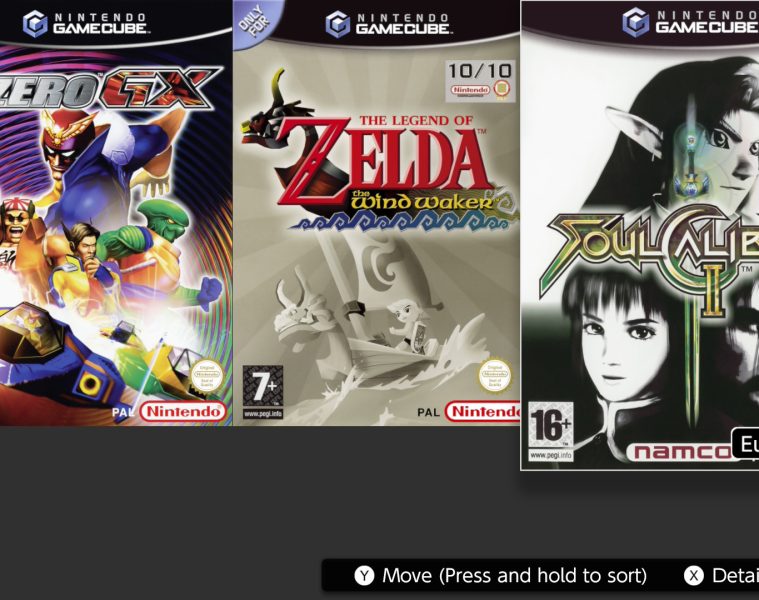Click the SoulCalibur II title logo

(653, 256)
